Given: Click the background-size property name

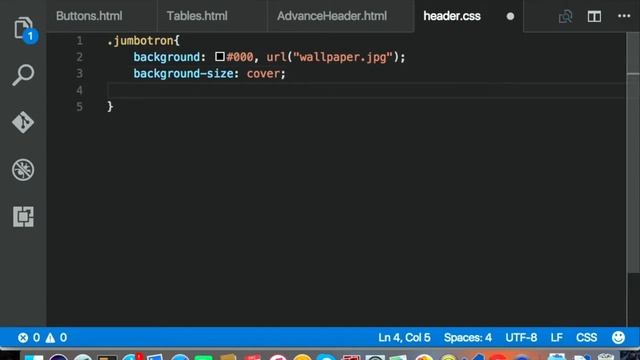Looking at the screenshot, I should (183, 73).
